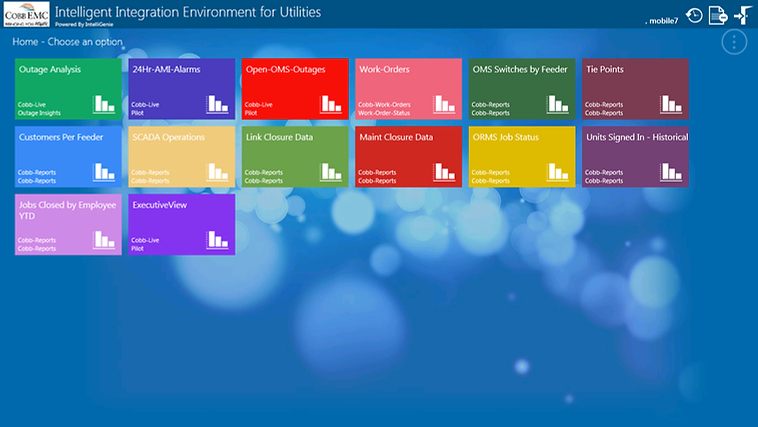The width and height of the screenshot is (758, 427).
Task: Click the document remove icon in header
Action: coord(718,15)
